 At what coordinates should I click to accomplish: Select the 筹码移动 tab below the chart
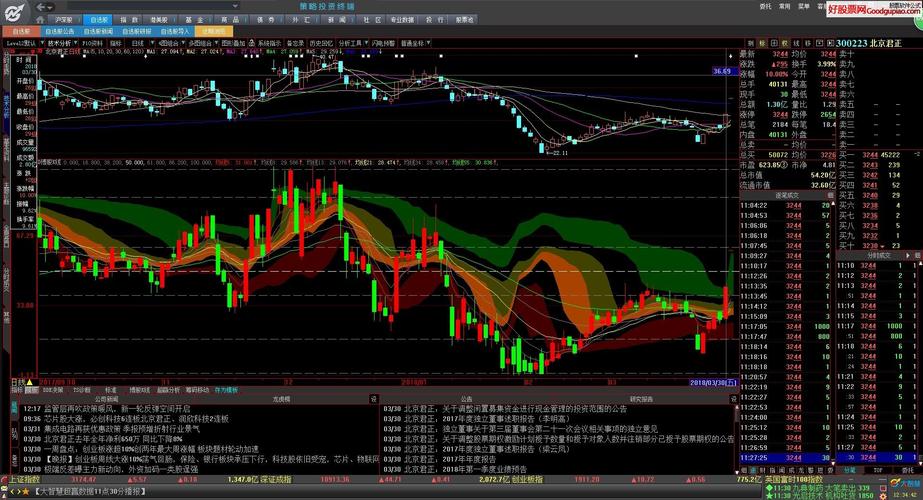(195, 390)
